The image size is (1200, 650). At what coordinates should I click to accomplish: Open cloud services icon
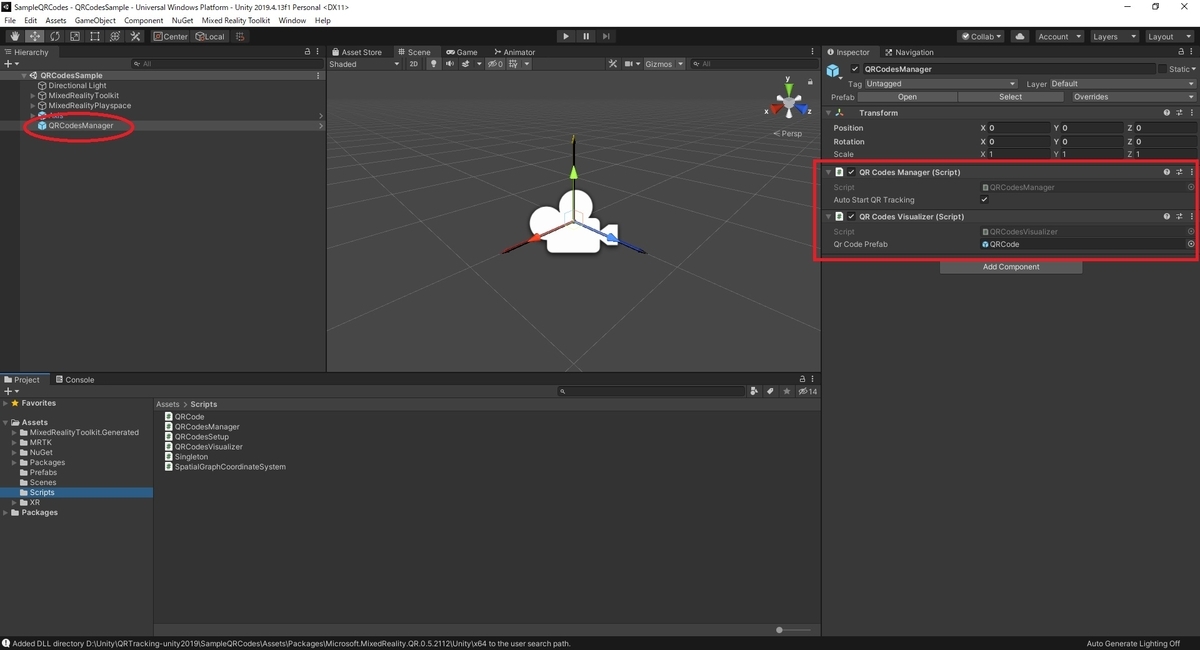[x=1019, y=36]
